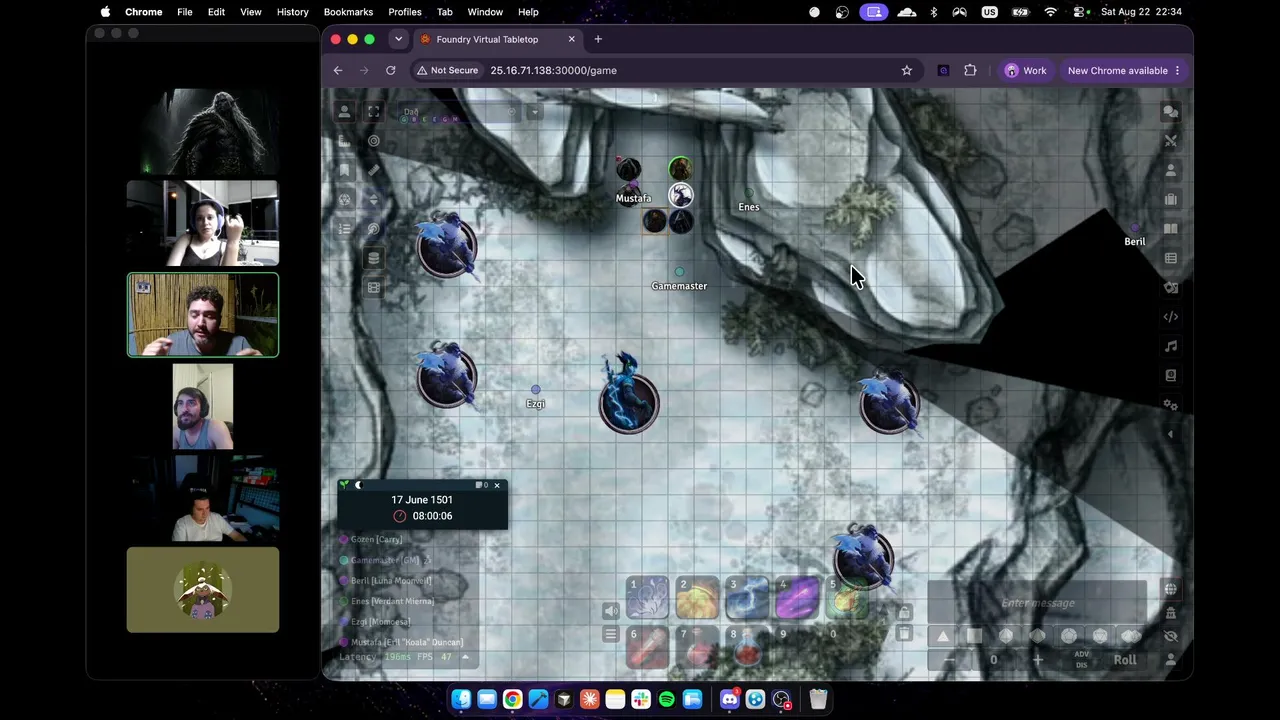Open the Card Stacks sidebar tab

(1171, 287)
